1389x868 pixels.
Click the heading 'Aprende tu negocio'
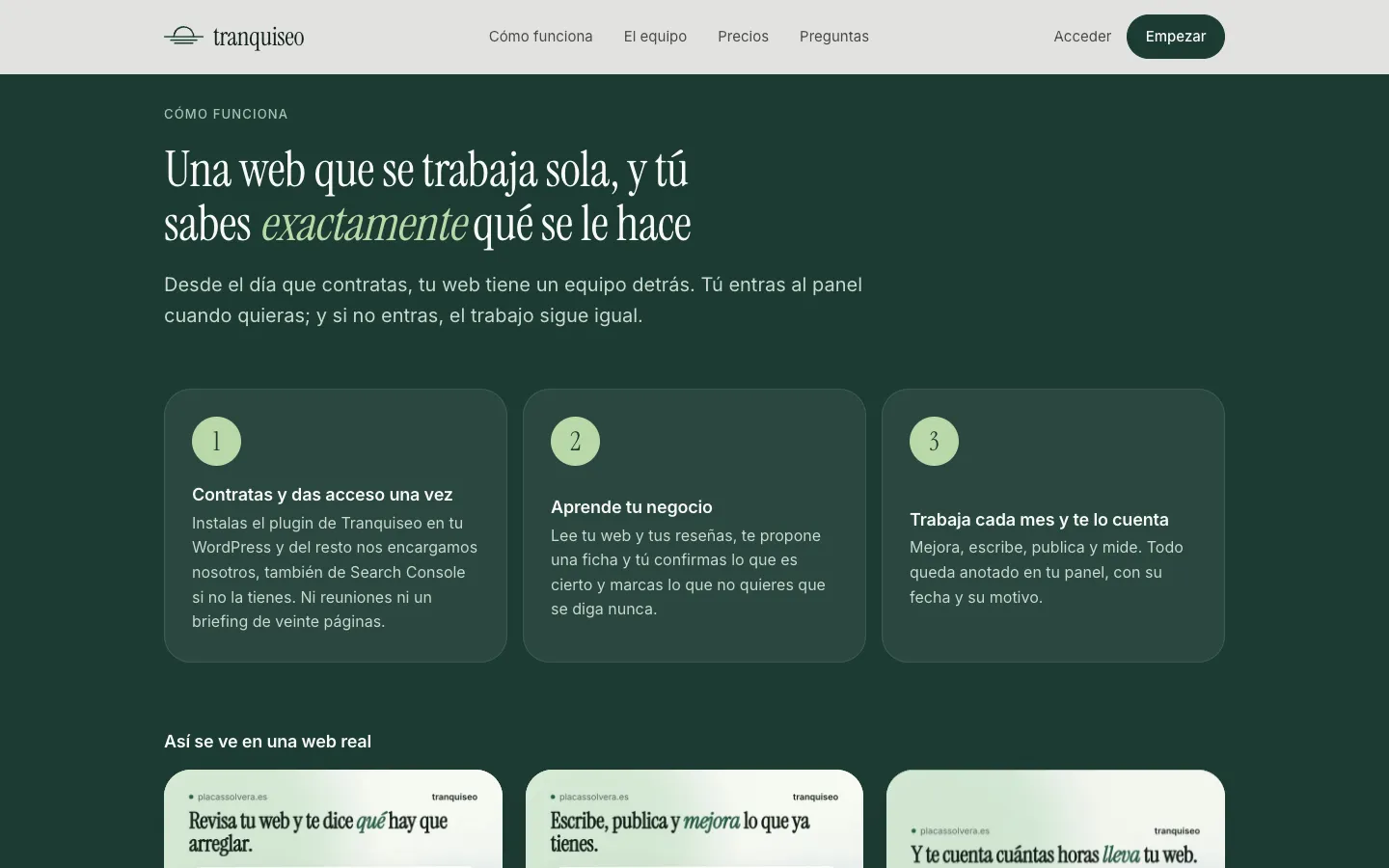[632, 507]
